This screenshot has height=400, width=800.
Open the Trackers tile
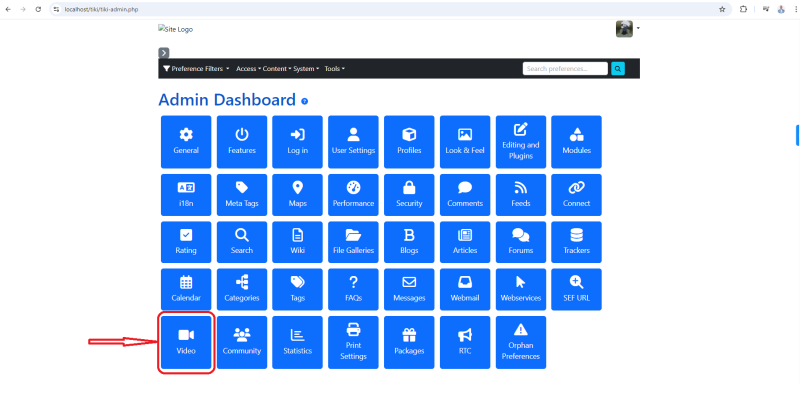click(x=577, y=242)
